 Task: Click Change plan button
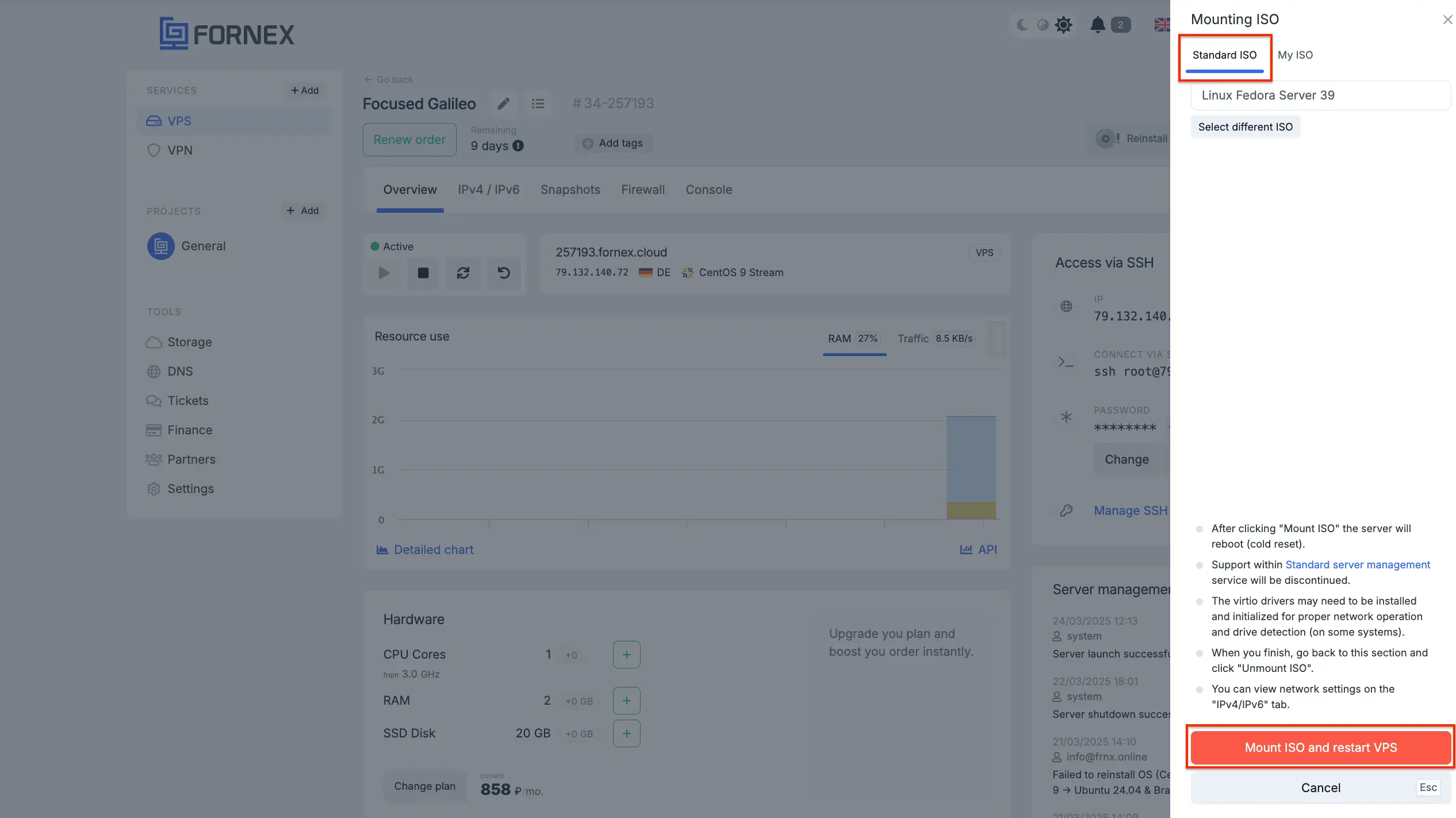424,786
